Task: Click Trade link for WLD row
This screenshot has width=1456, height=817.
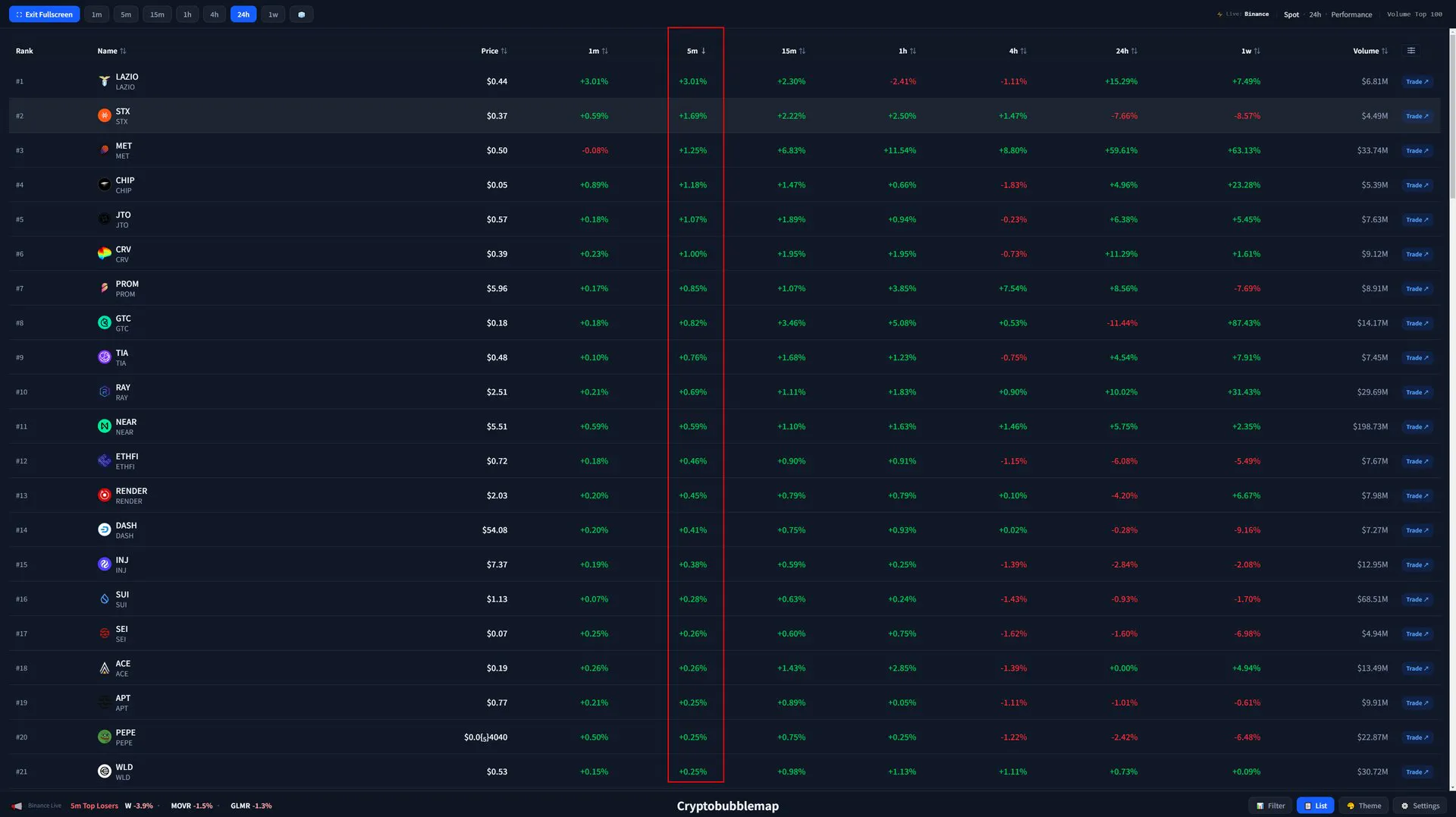Action: point(1417,772)
